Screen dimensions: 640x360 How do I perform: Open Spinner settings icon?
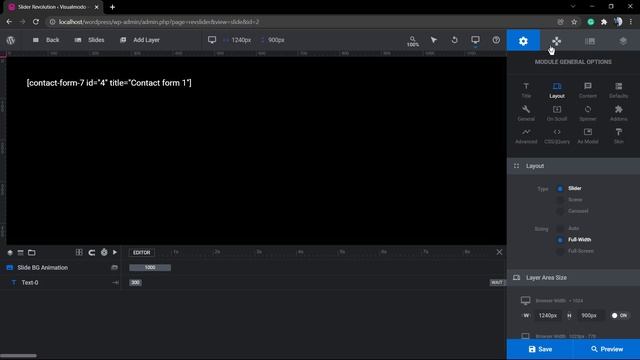[x=588, y=113]
